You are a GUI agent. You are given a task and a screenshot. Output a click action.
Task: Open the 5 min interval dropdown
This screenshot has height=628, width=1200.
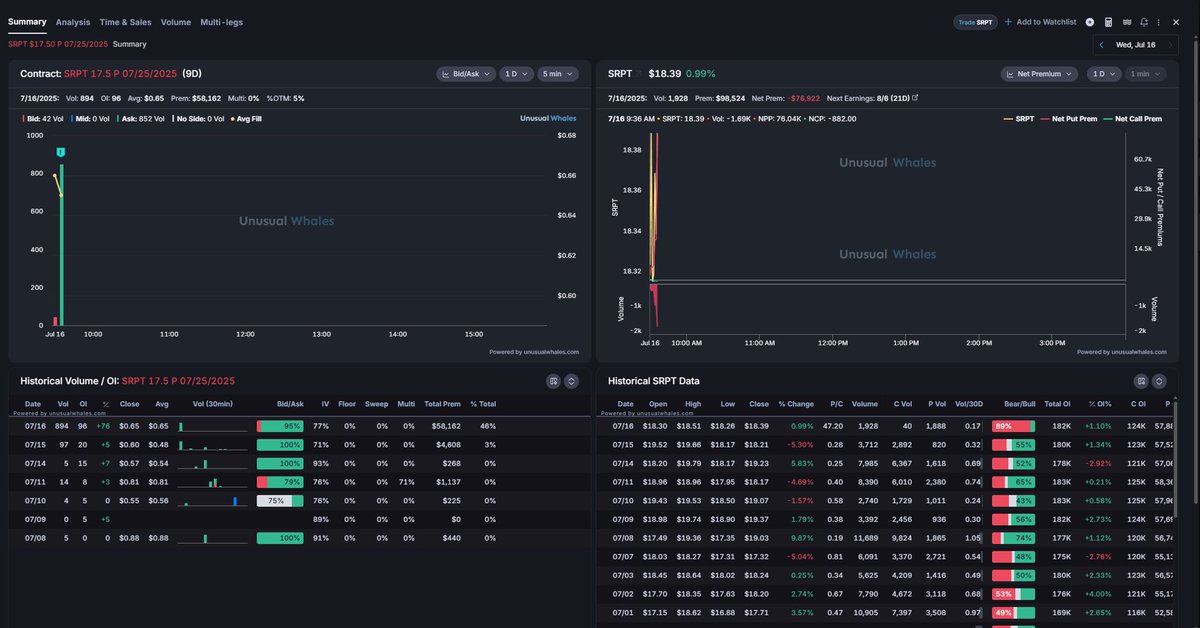(558, 74)
